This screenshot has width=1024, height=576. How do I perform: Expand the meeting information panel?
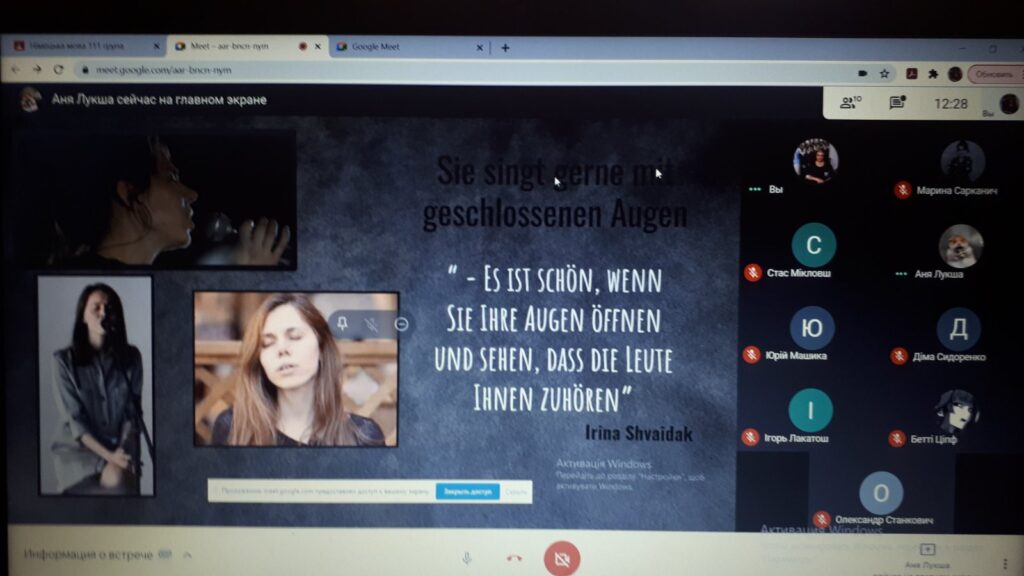[x=187, y=554]
